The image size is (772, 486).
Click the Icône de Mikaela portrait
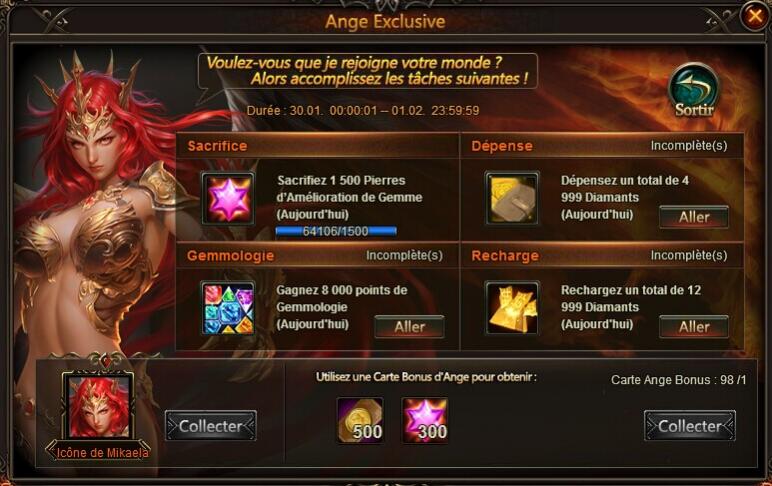(x=98, y=406)
